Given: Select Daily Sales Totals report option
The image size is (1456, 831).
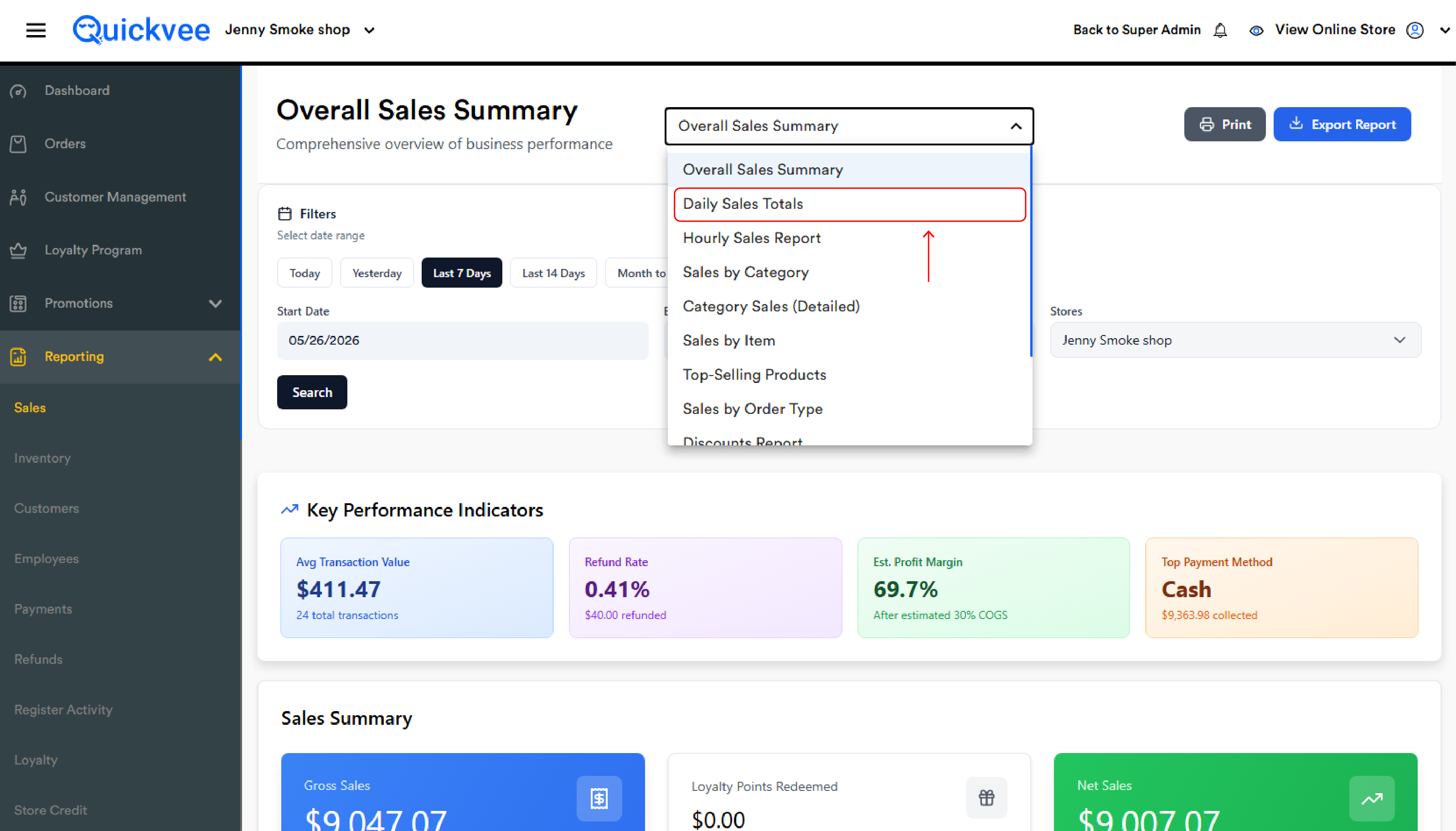Looking at the screenshot, I should tap(849, 204).
